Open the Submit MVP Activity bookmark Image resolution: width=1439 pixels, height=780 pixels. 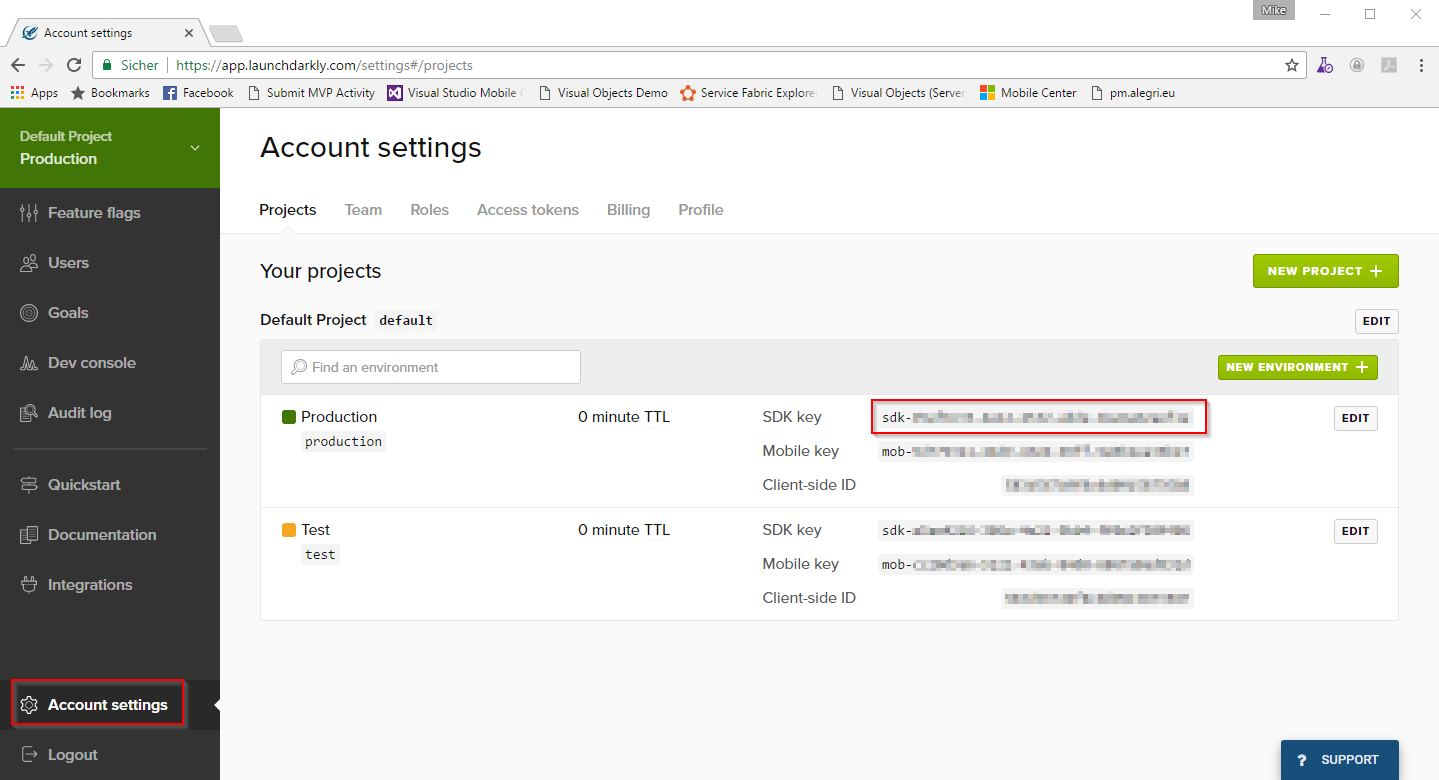310,93
